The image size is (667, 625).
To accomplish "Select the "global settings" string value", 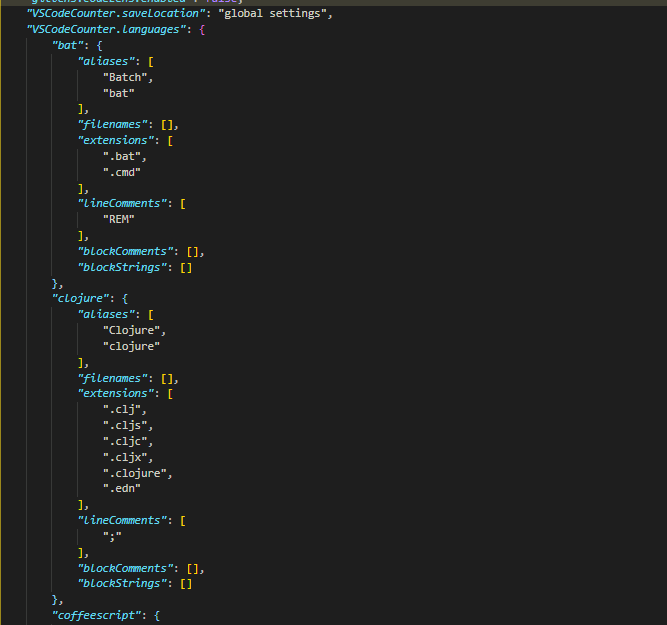I will [x=272, y=14].
